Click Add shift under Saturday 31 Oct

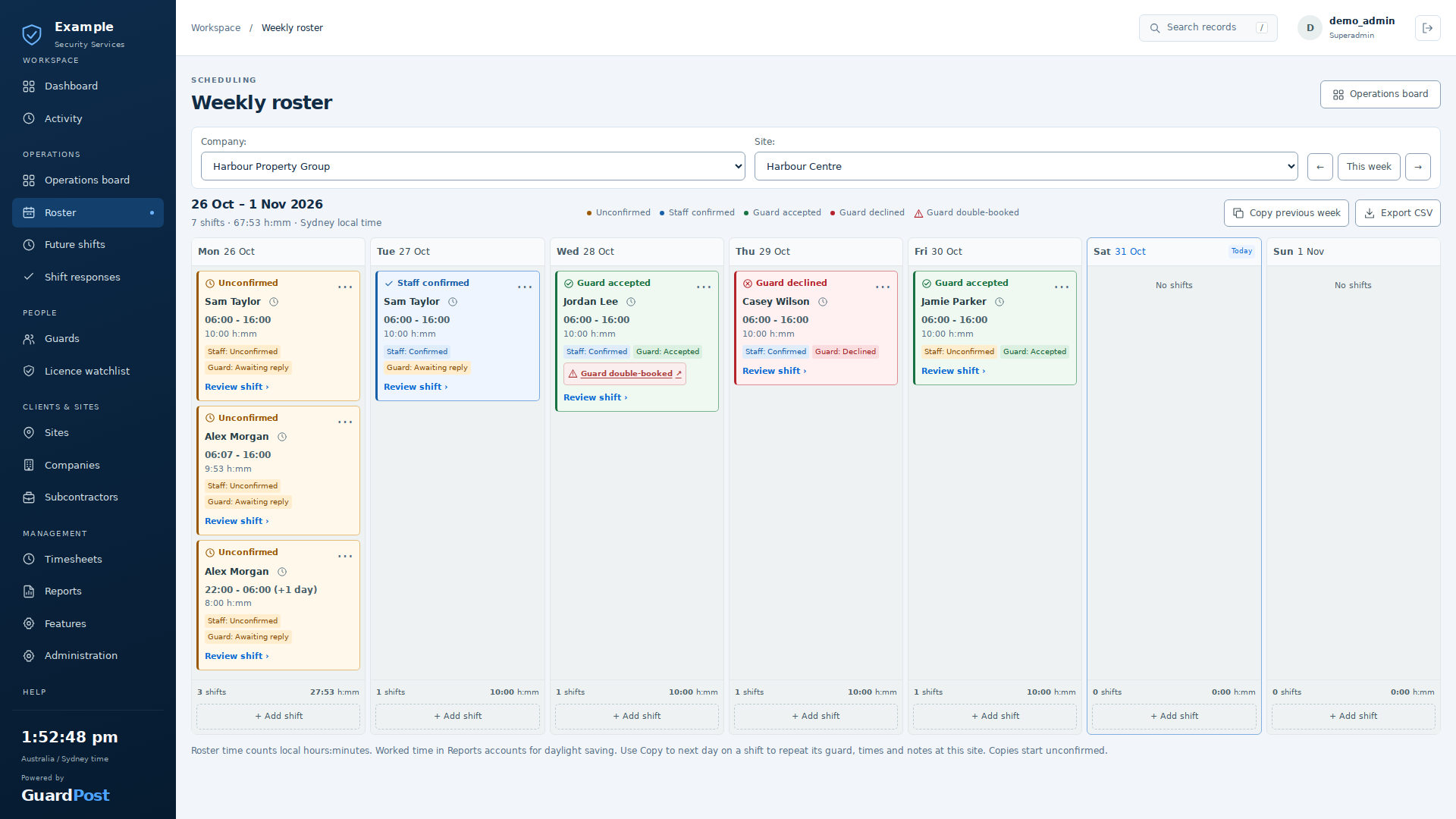[1174, 716]
